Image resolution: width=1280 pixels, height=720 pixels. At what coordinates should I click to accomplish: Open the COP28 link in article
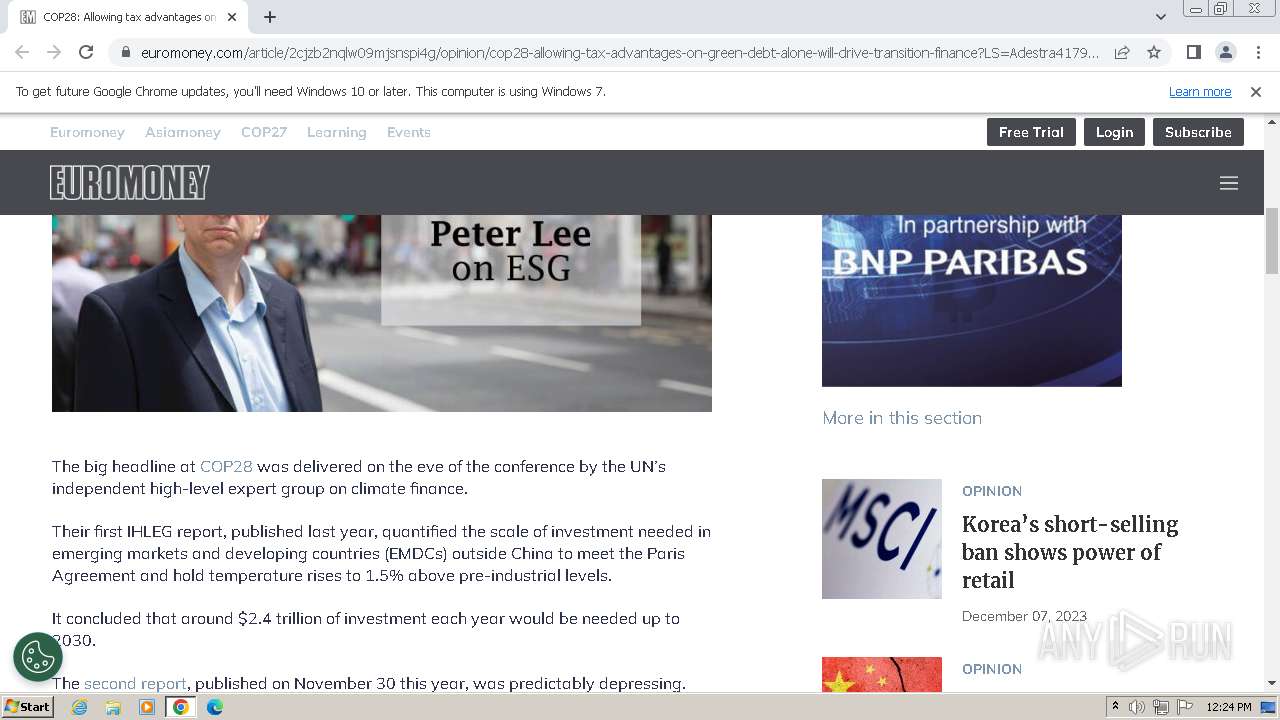tap(226, 466)
